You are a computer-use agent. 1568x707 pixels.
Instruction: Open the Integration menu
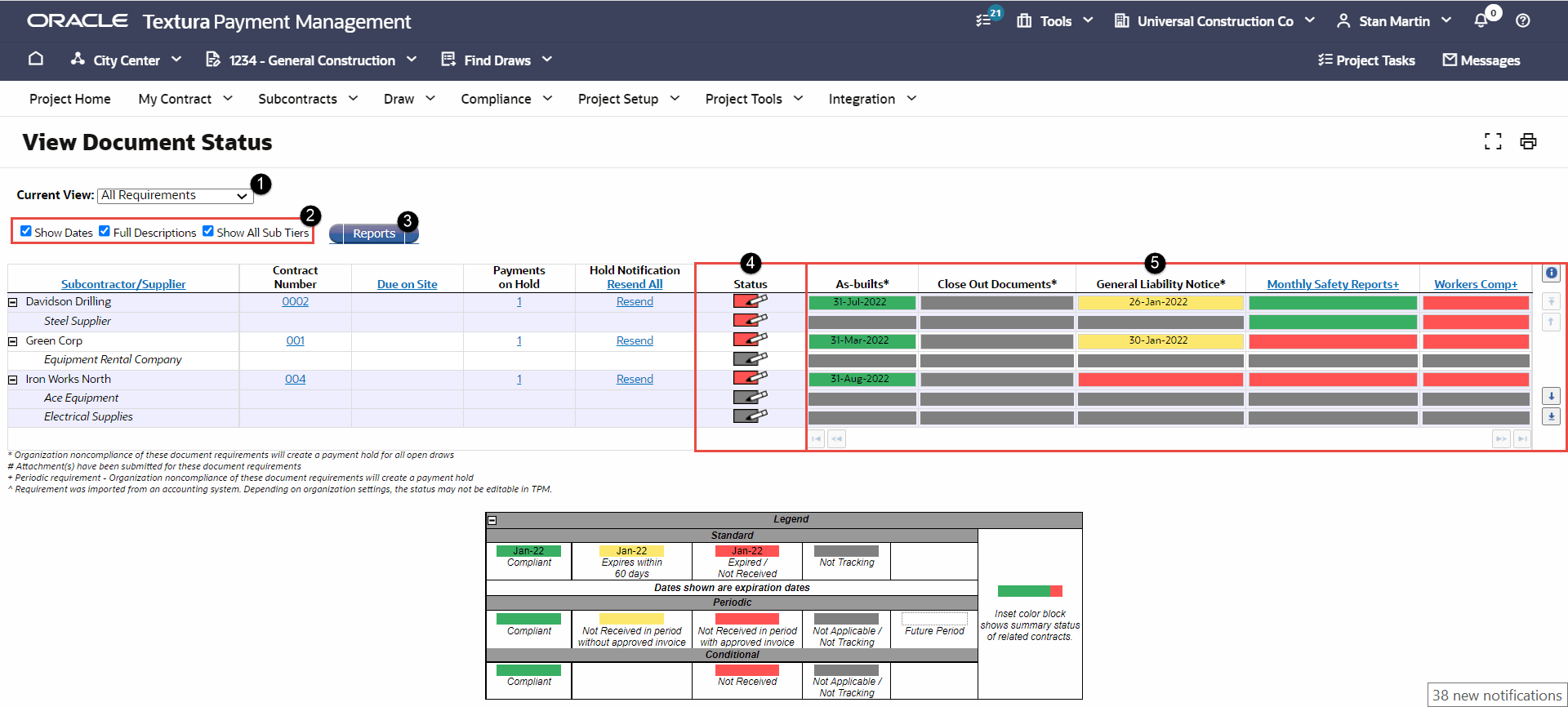pyautogui.click(x=872, y=99)
